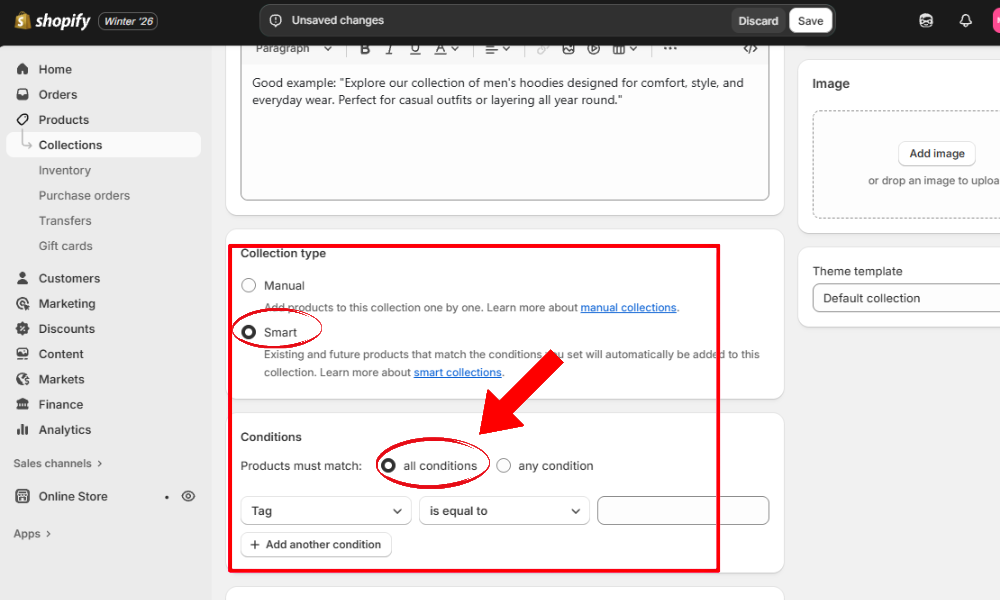This screenshot has width=1000, height=600.
Task: Open the smart collections link
Action: pos(457,372)
